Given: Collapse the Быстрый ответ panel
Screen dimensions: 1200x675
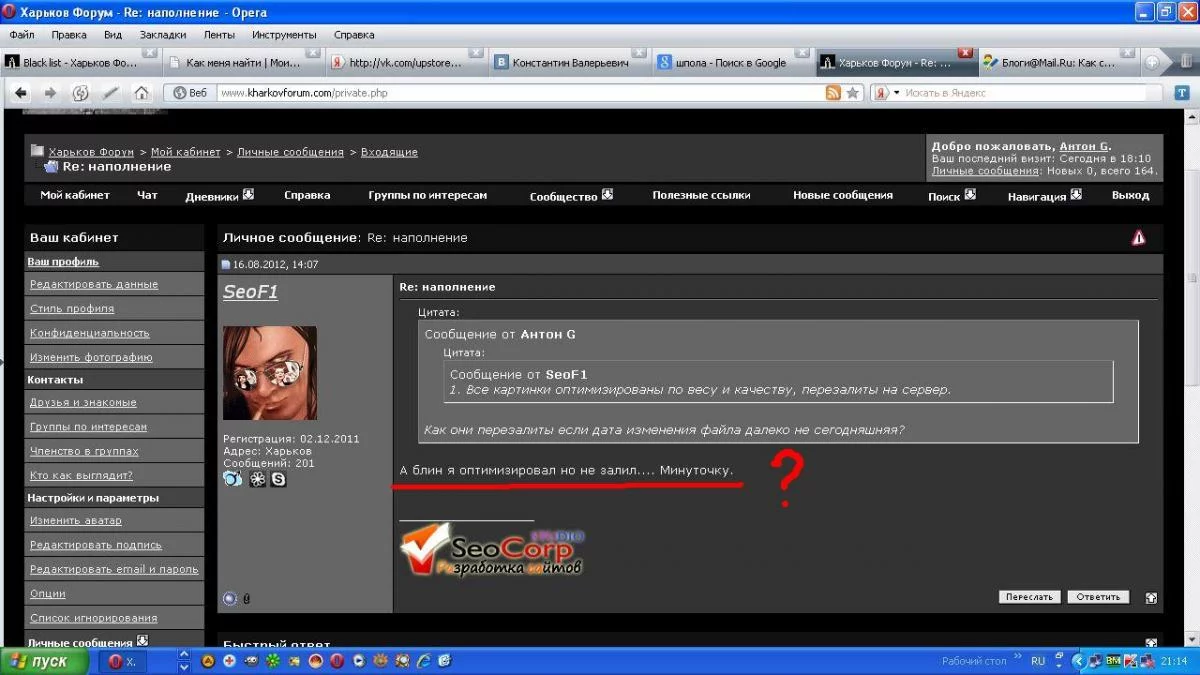Looking at the screenshot, I should (1151, 643).
